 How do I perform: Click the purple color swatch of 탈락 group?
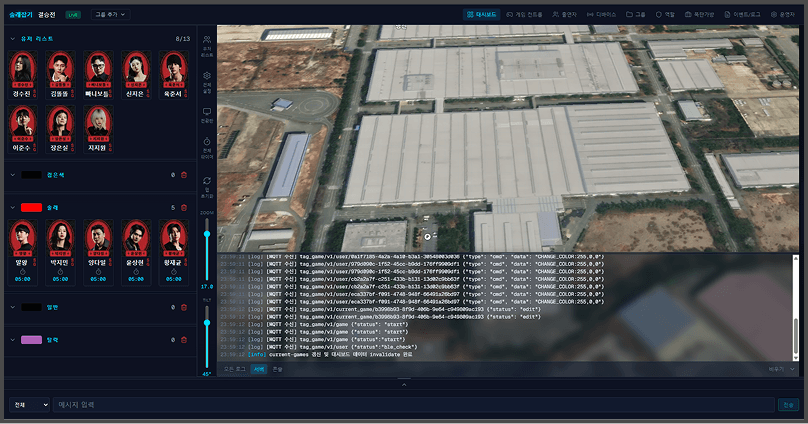(x=31, y=340)
